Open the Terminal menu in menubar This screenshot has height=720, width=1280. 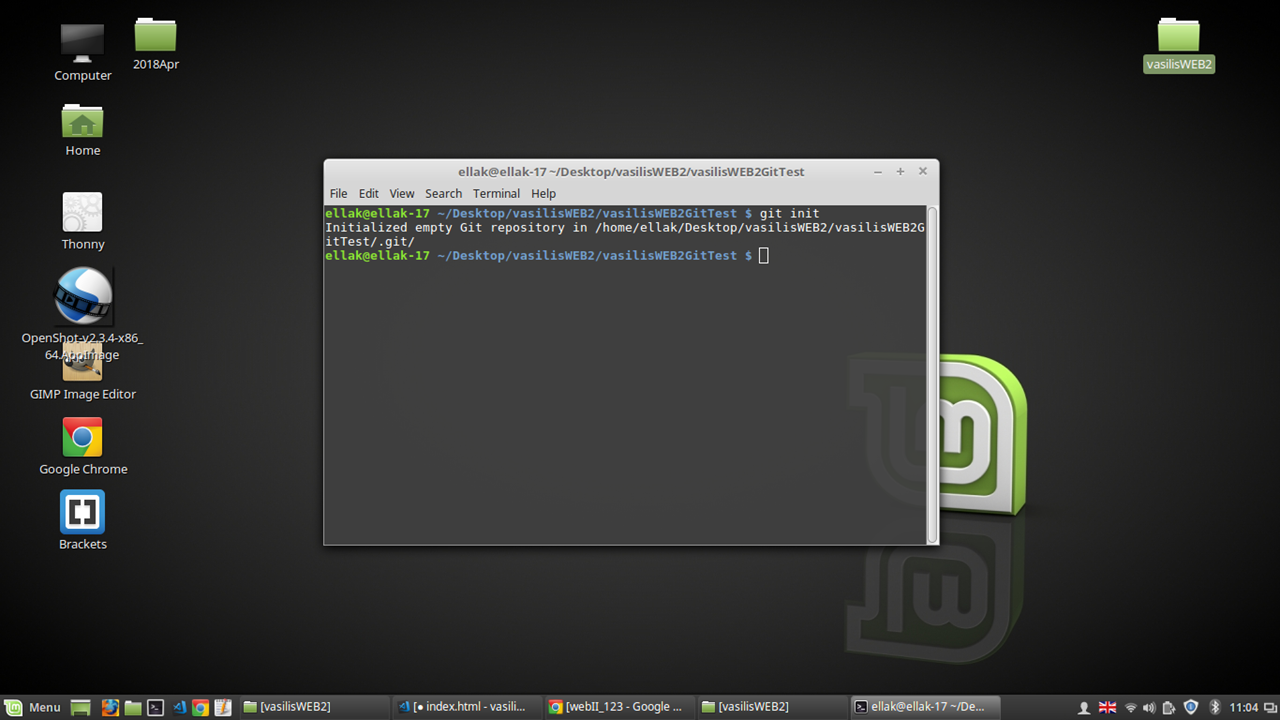[x=496, y=194]
